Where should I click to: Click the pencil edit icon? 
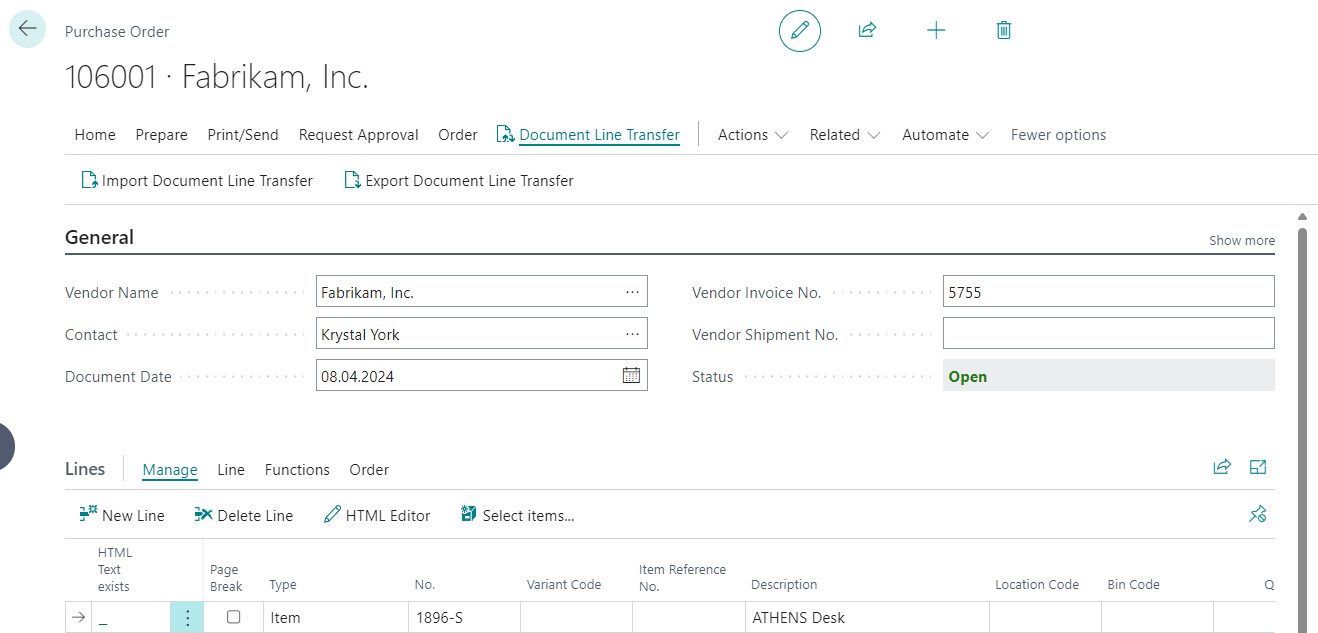pyautogui.click(x=799, y=31)
